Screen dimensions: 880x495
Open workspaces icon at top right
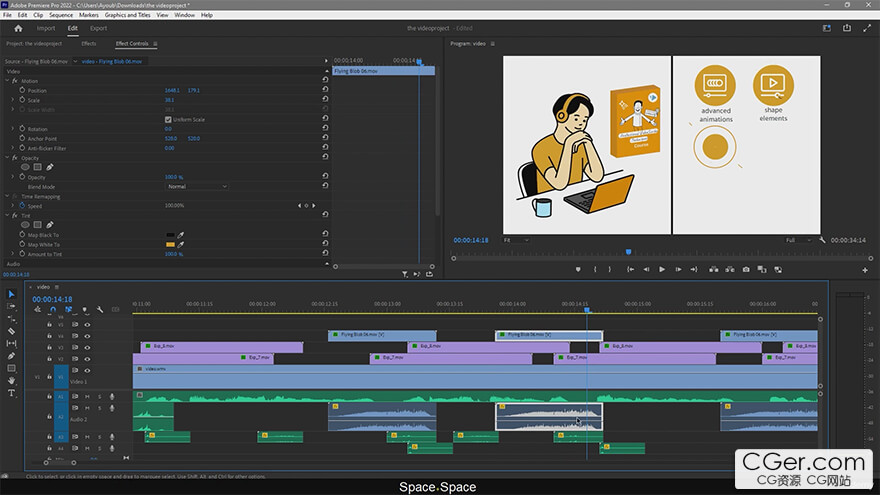pos(827,28)
